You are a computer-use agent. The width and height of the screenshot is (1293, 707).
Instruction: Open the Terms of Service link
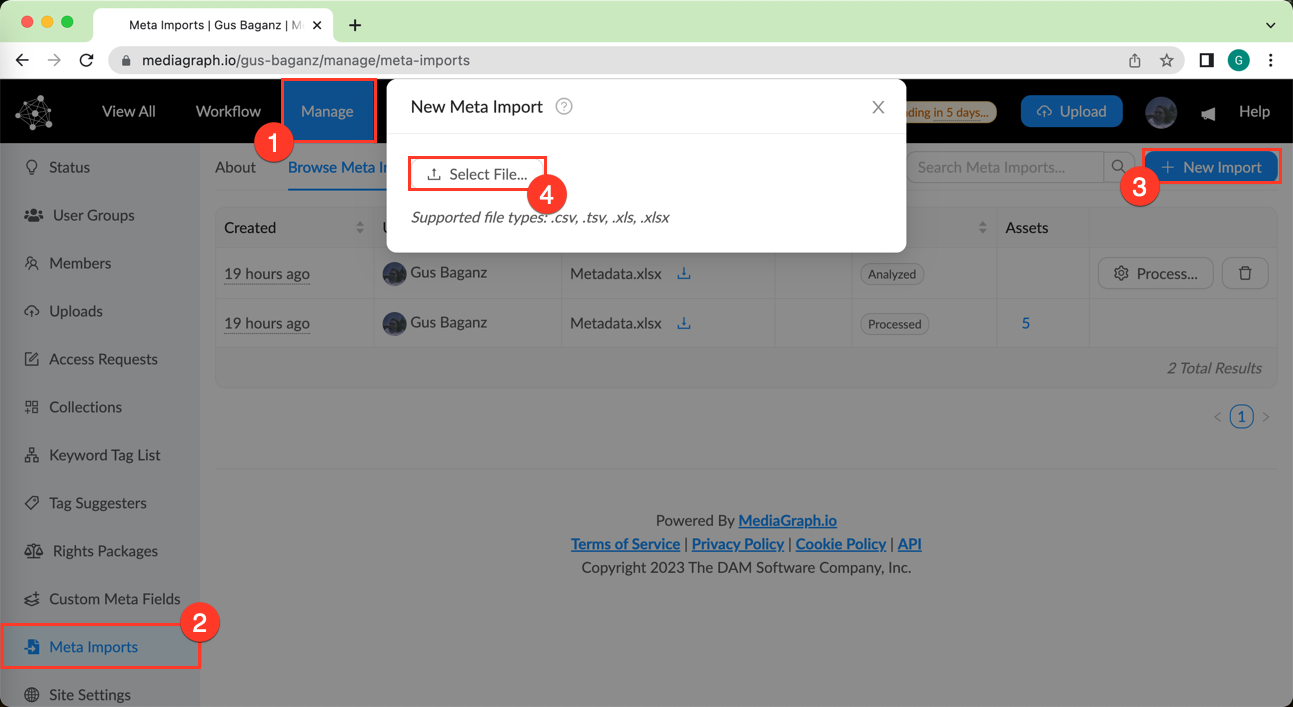coord(625,544)
